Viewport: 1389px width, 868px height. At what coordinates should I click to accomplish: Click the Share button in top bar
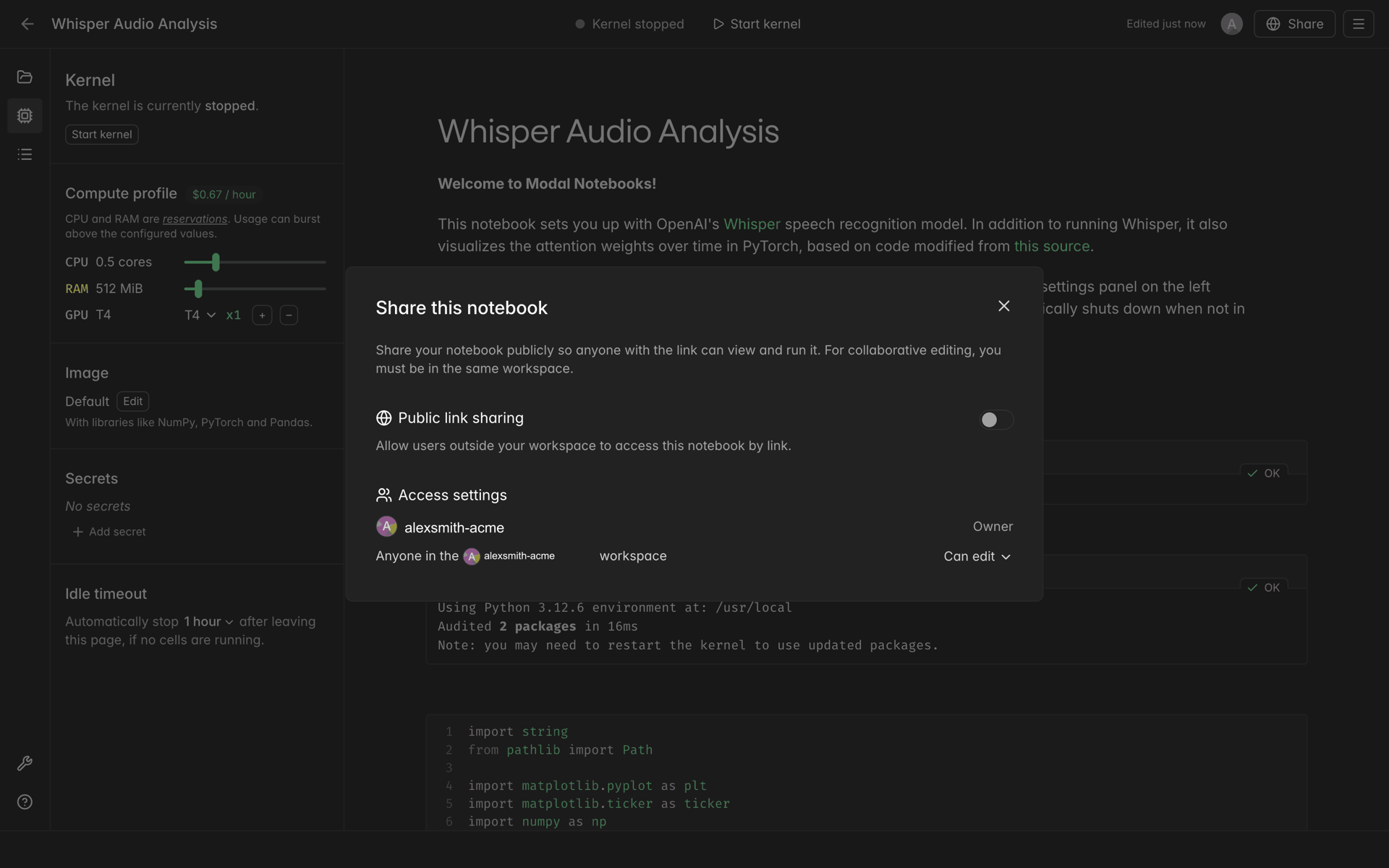click(1294, 24)
